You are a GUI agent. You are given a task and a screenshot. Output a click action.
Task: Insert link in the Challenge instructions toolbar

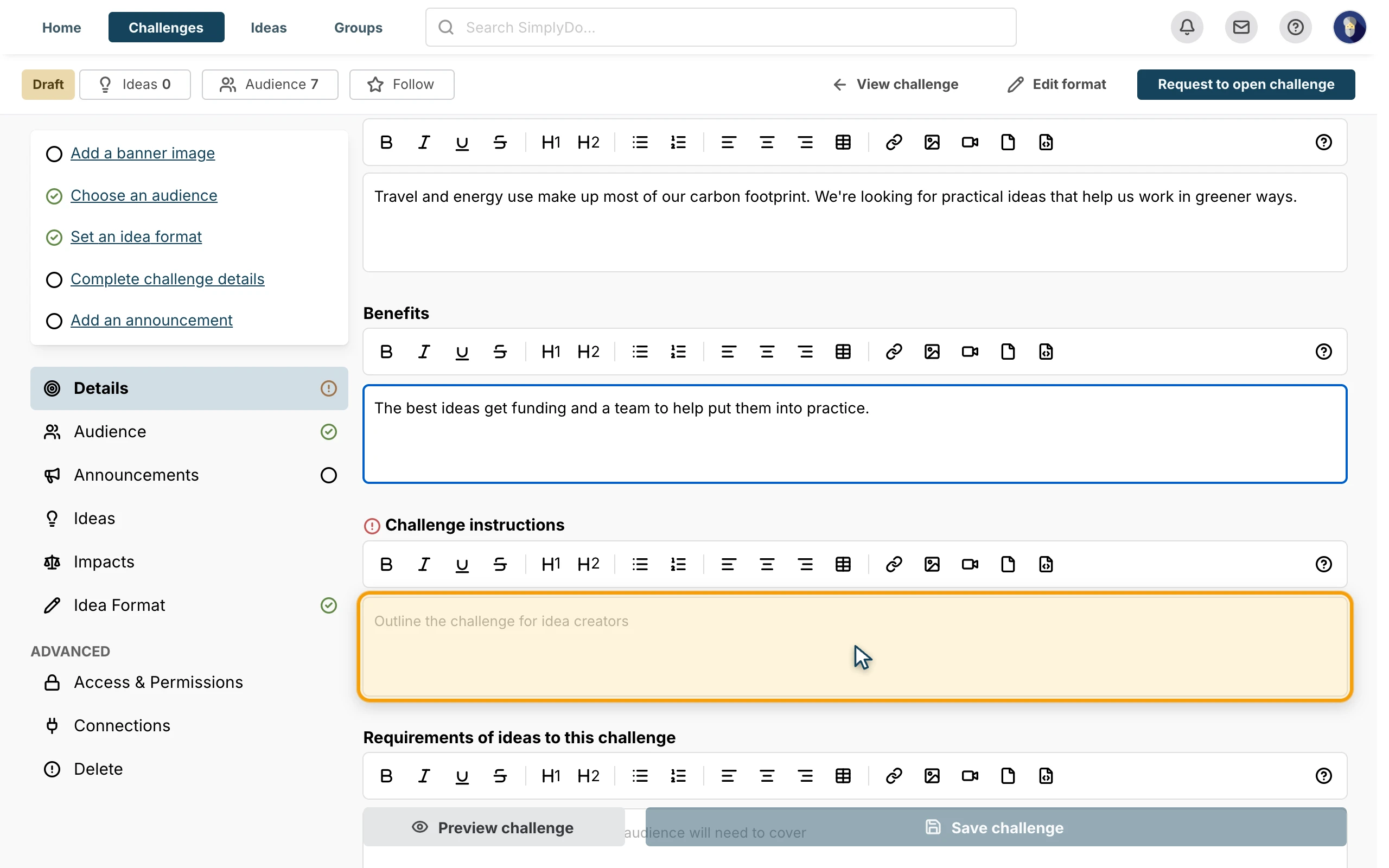[894, 564]
